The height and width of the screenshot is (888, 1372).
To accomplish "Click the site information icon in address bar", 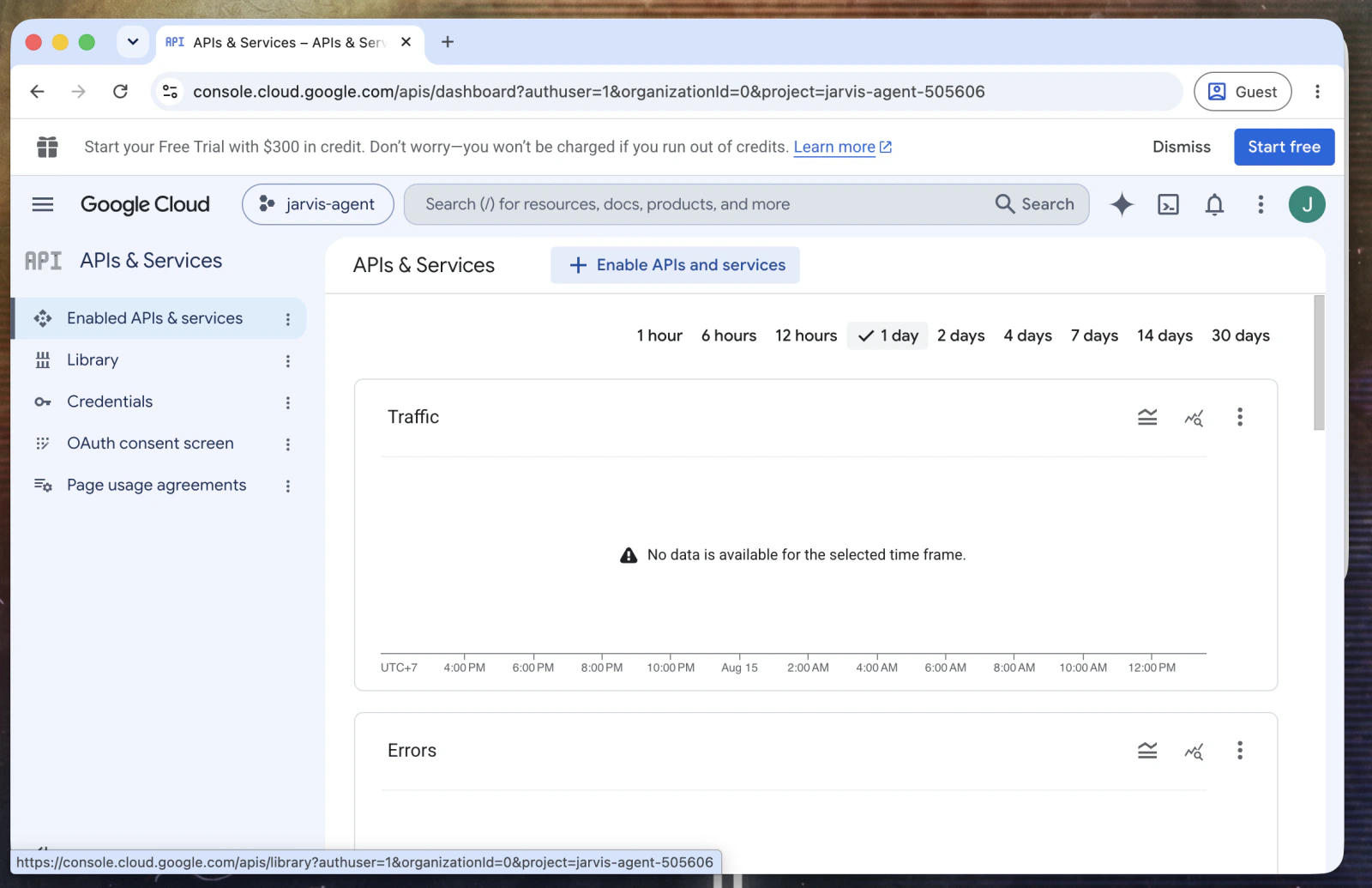I will click(x=171, y=92).
